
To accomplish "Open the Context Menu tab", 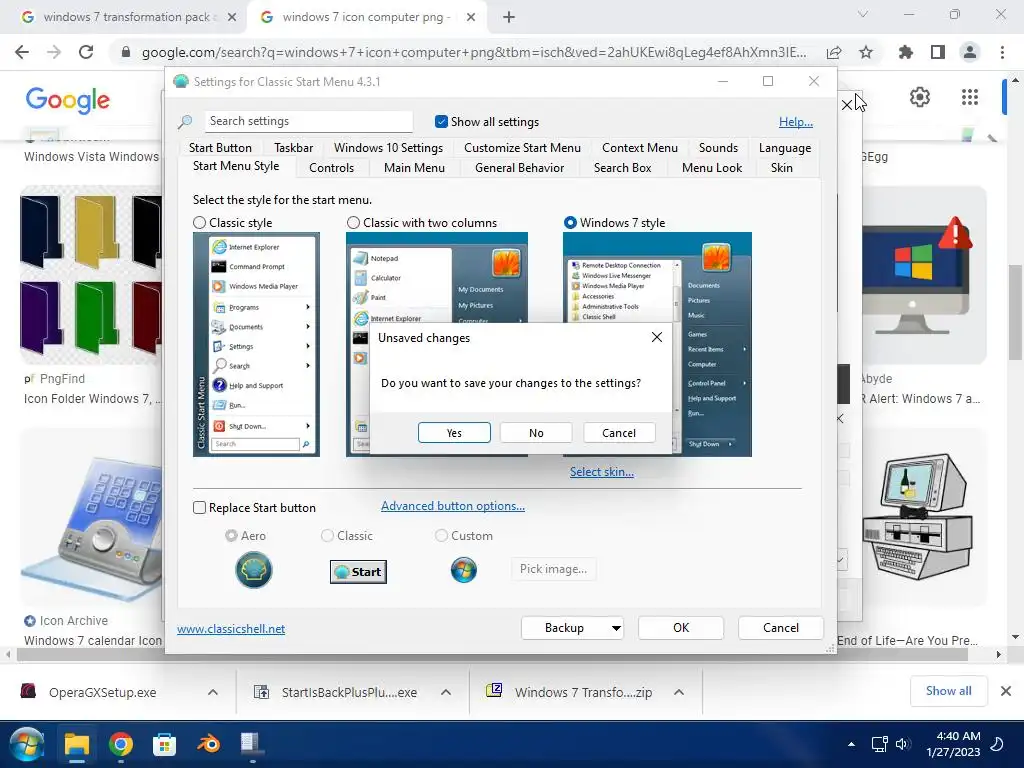I will [639, 148].
